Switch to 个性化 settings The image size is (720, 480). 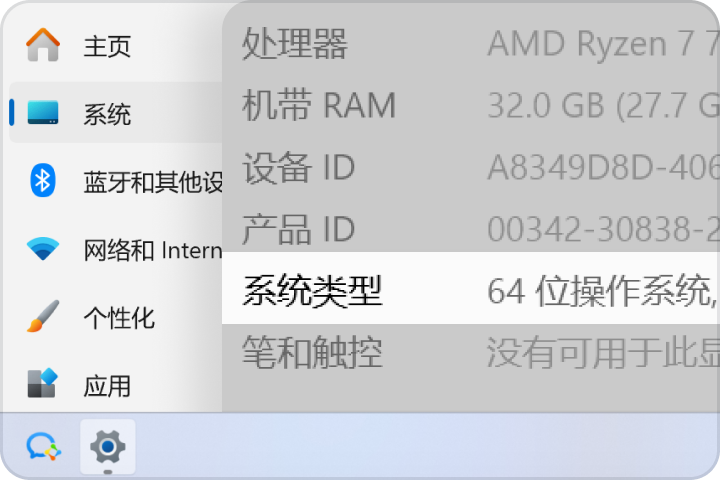point(118,318)
